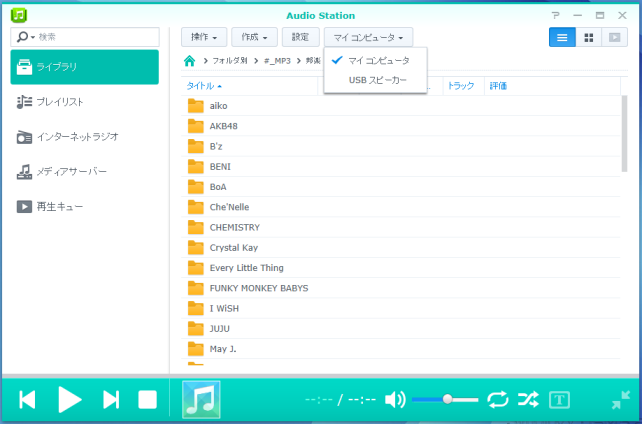642x424 pixels.
Task: Toggle shuffle playback
Action: (x=528, y=399)
